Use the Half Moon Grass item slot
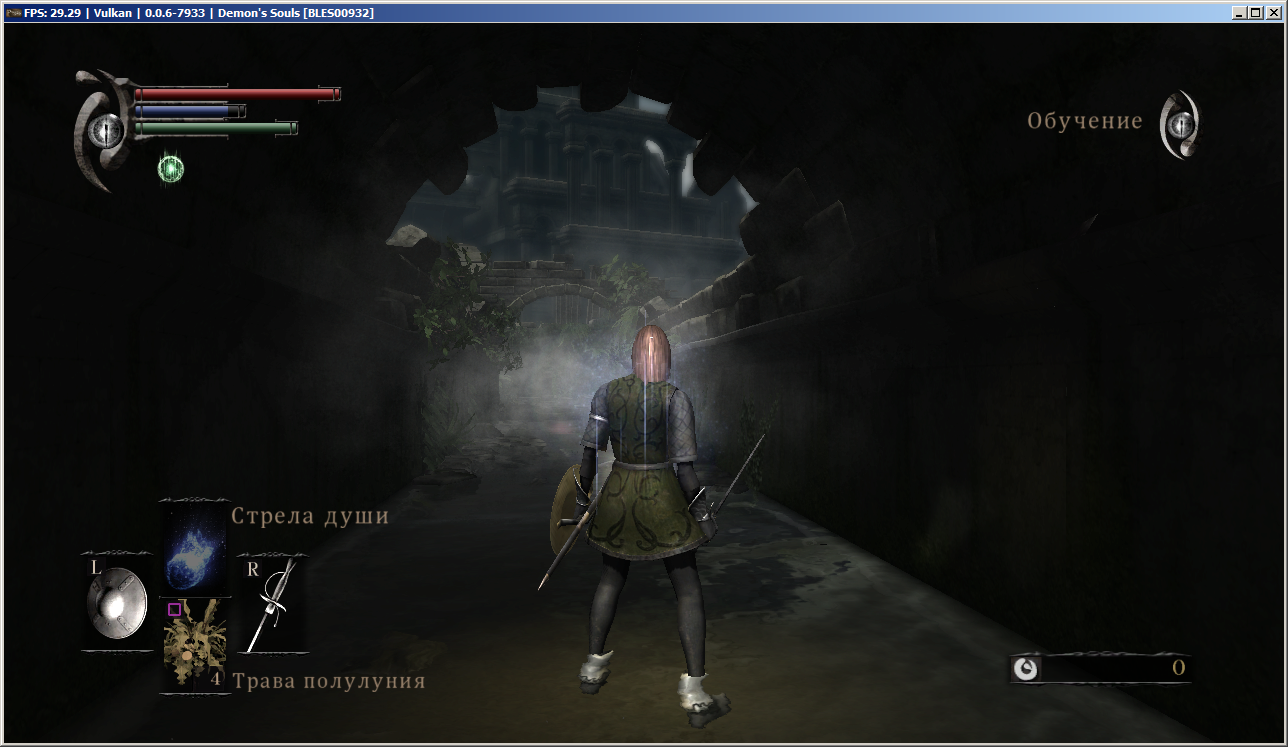 (195, 645)
